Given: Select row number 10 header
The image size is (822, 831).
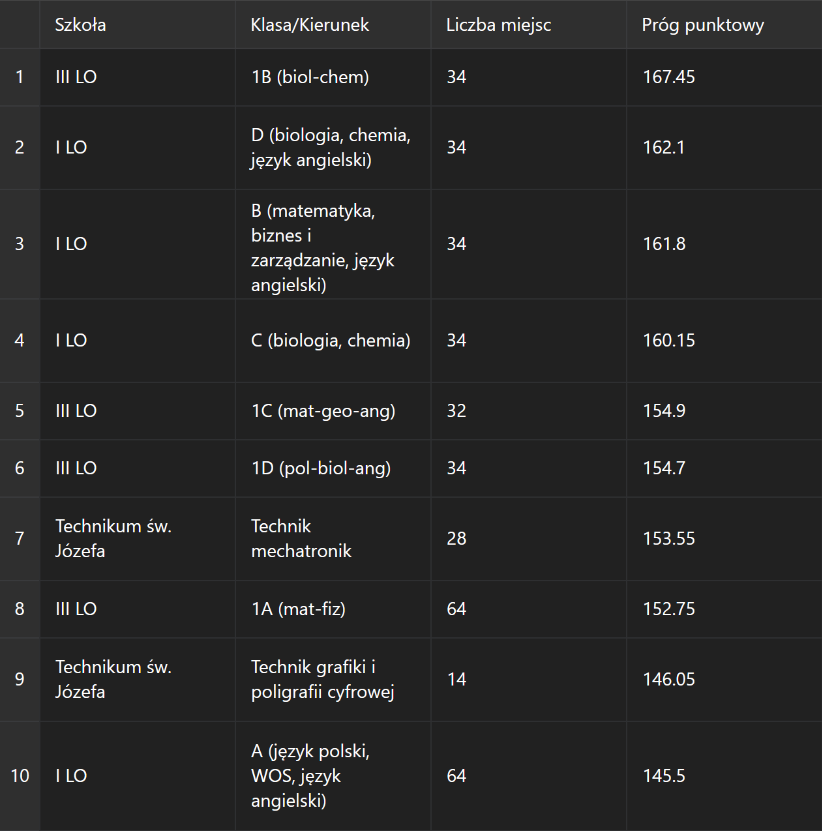Looking at the screenshot, I should tap(20, 776).
